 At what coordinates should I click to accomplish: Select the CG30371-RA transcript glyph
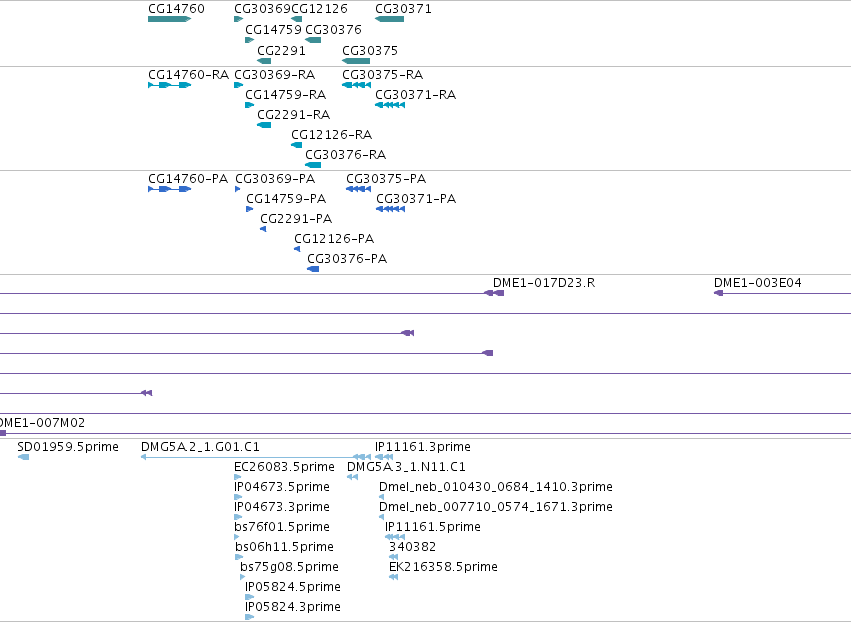click(x=390, y=105)
